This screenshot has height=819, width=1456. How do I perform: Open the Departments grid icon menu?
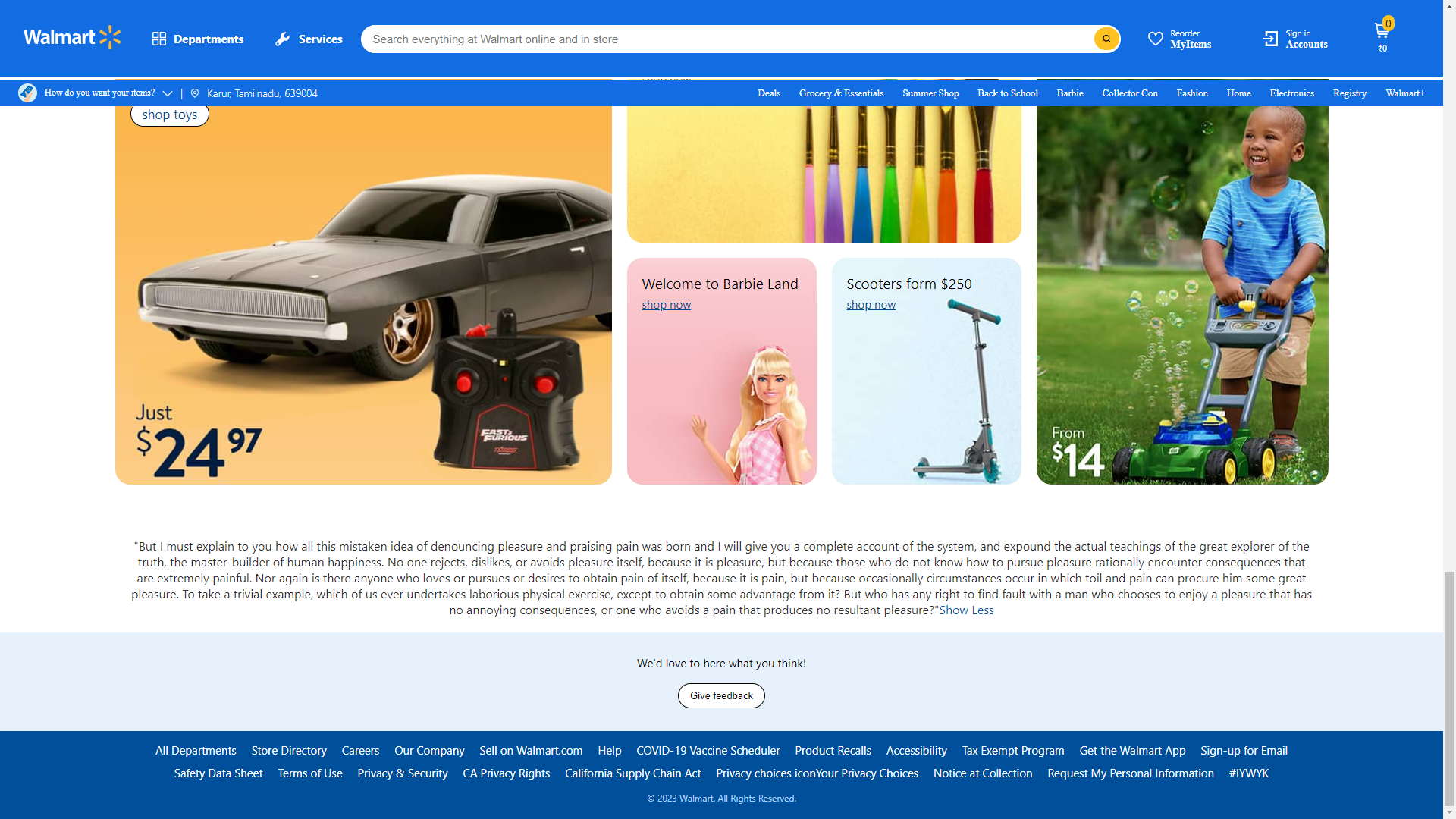point(158,39)
